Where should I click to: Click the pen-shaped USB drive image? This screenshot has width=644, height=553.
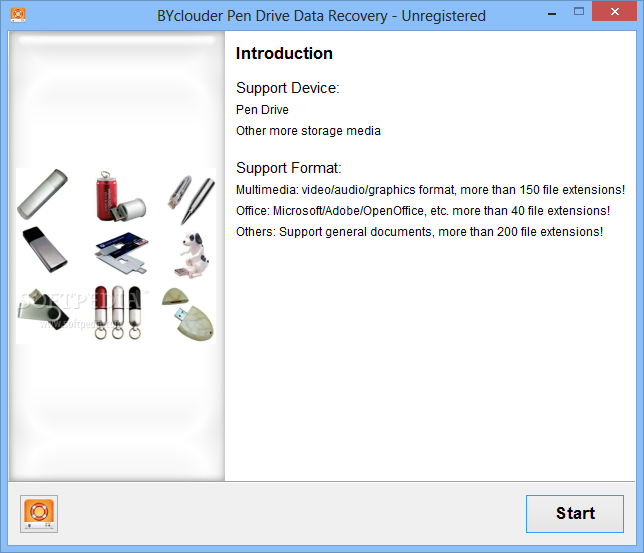[x=191, y=199]
